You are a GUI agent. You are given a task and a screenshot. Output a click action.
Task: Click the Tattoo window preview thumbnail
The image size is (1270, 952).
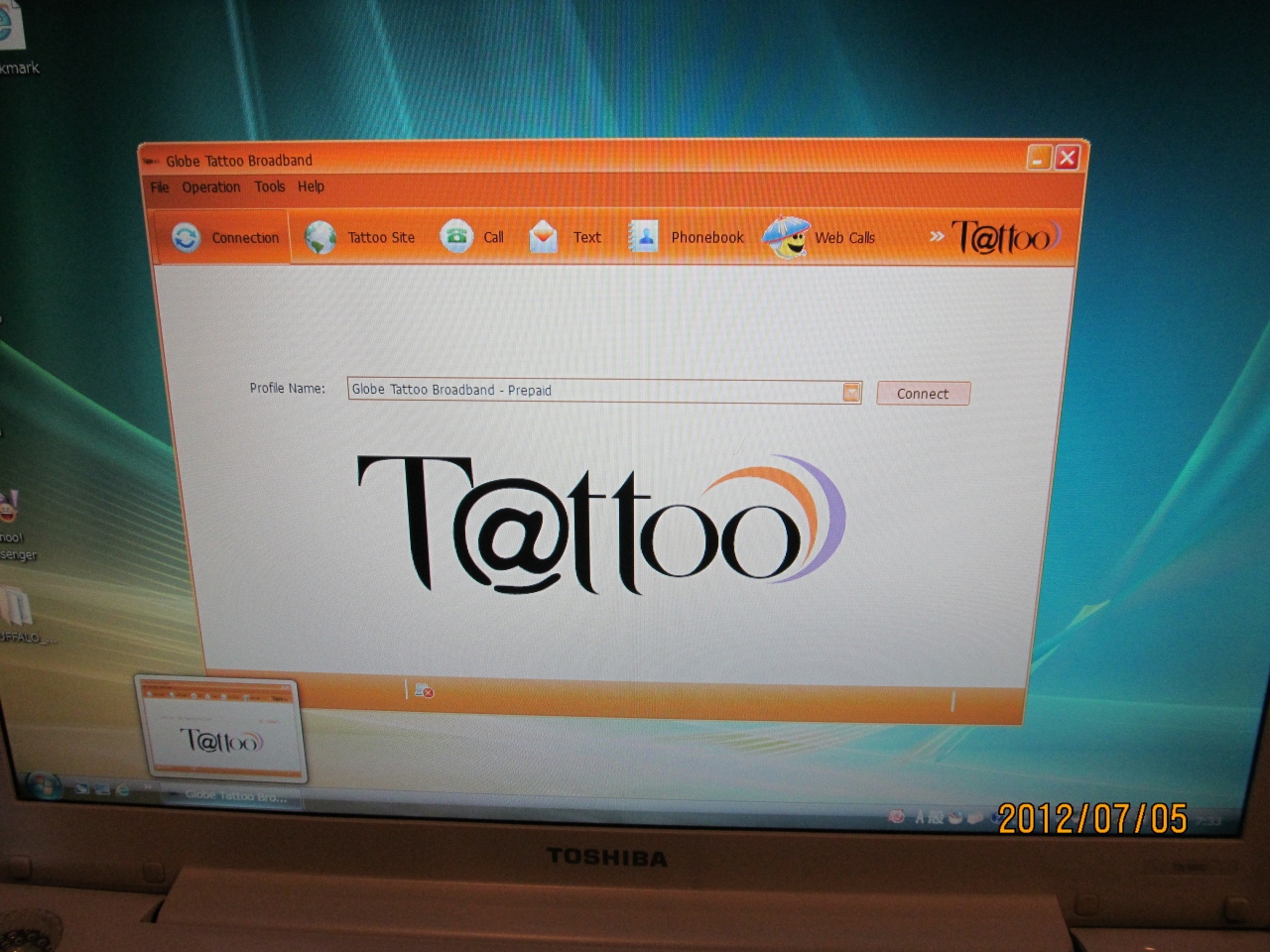click(x=221, y=729)
